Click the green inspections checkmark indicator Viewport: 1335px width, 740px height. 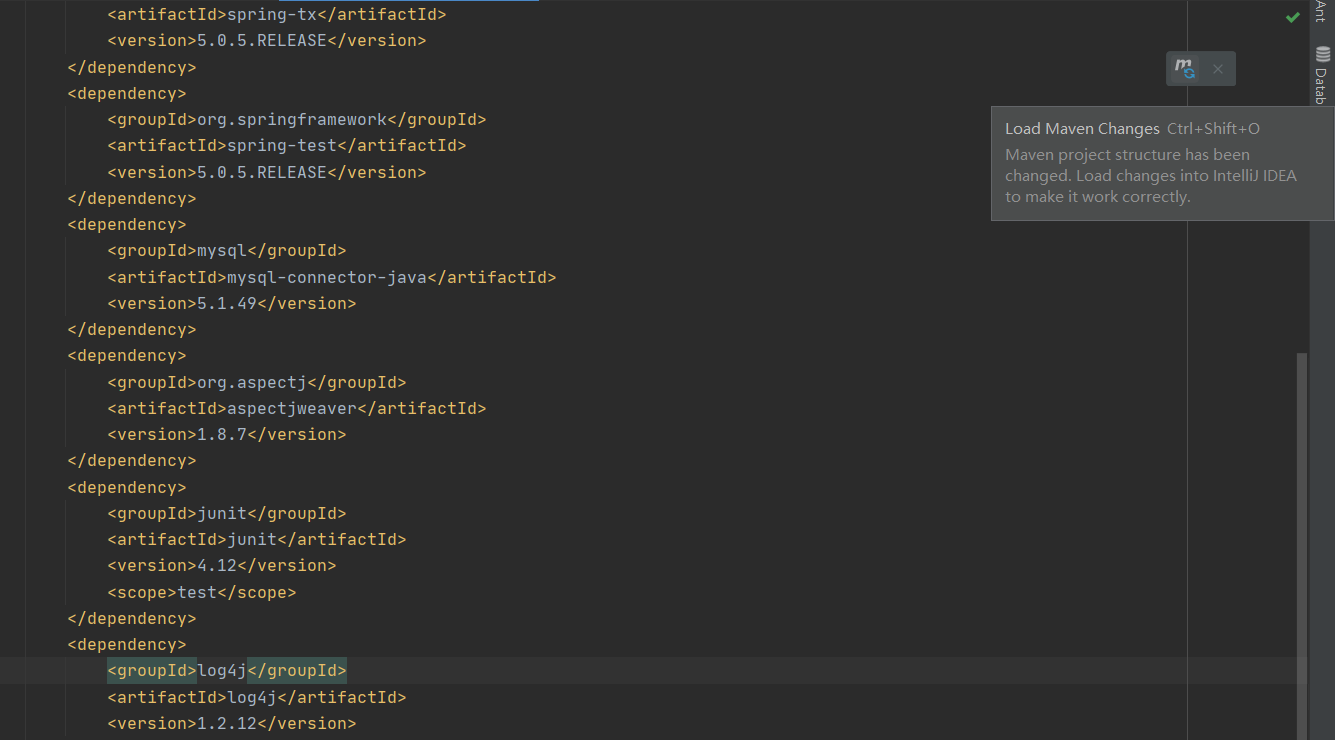pos(1292,17)
